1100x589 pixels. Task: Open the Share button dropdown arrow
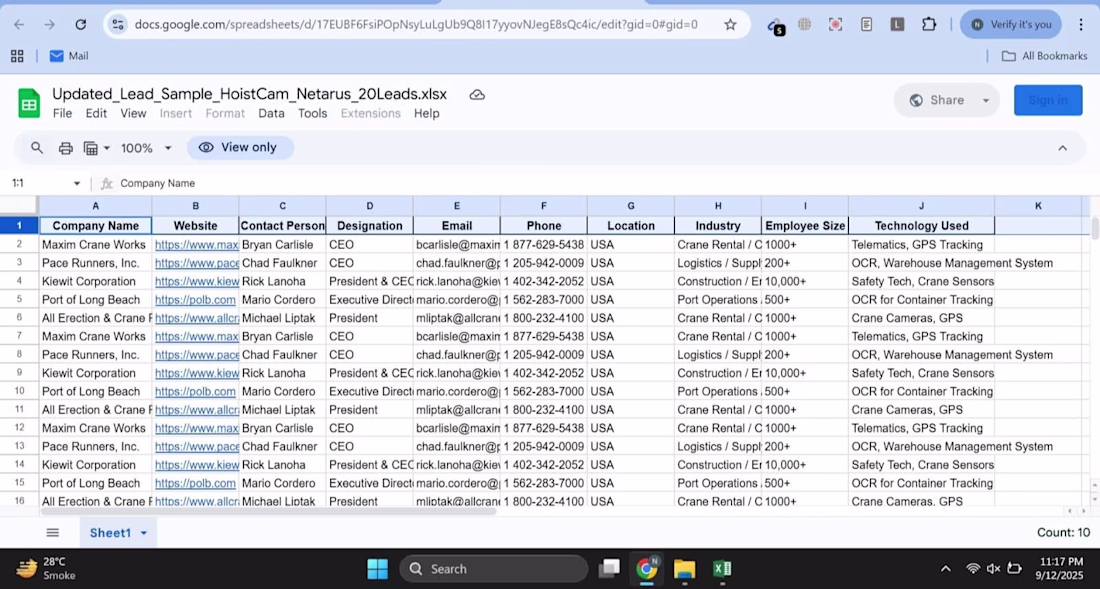pyautogui.click(x=986, y=100)
